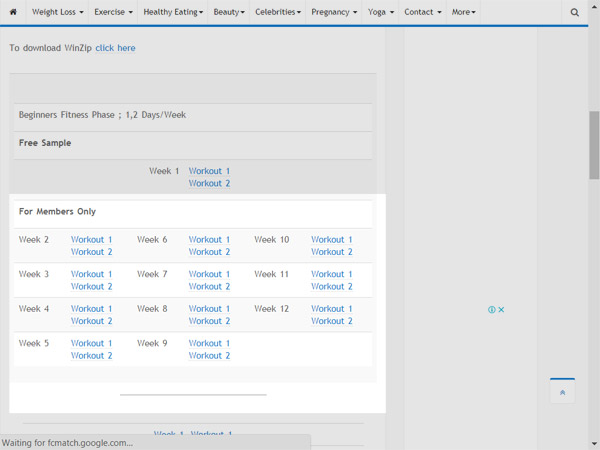Open Week 1 Workout 1 free sample

coord(209,171)
